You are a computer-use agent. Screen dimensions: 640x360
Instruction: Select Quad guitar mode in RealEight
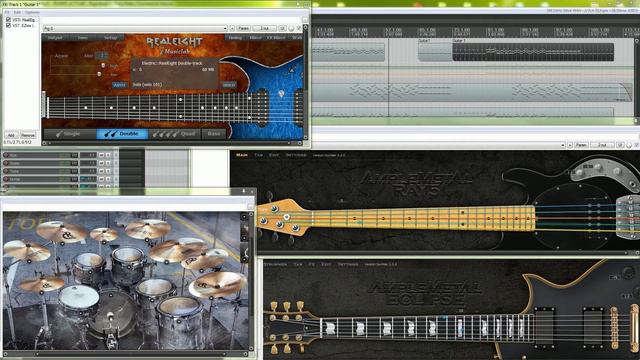pos(175,134)
